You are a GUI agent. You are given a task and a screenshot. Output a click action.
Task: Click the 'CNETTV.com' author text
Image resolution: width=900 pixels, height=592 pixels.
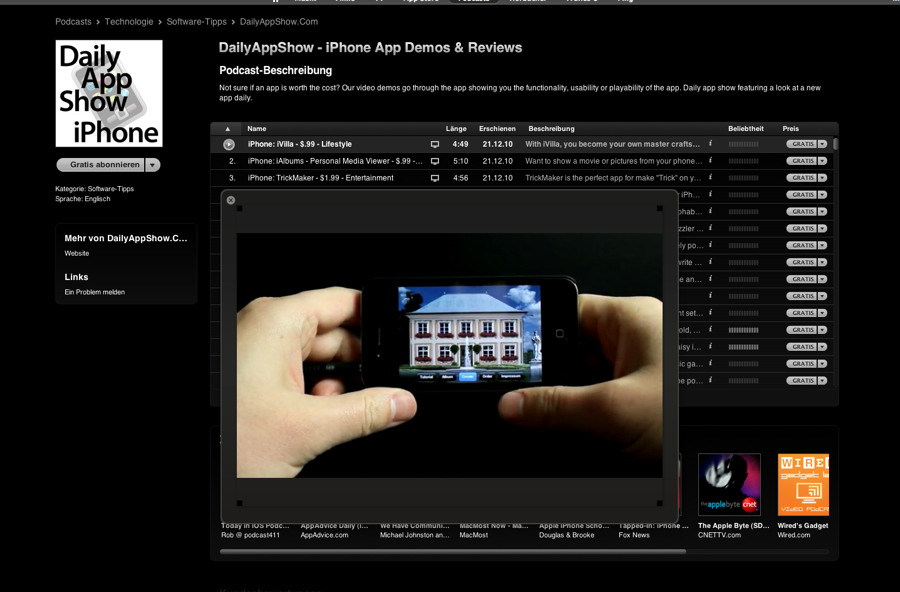point(719,535)
